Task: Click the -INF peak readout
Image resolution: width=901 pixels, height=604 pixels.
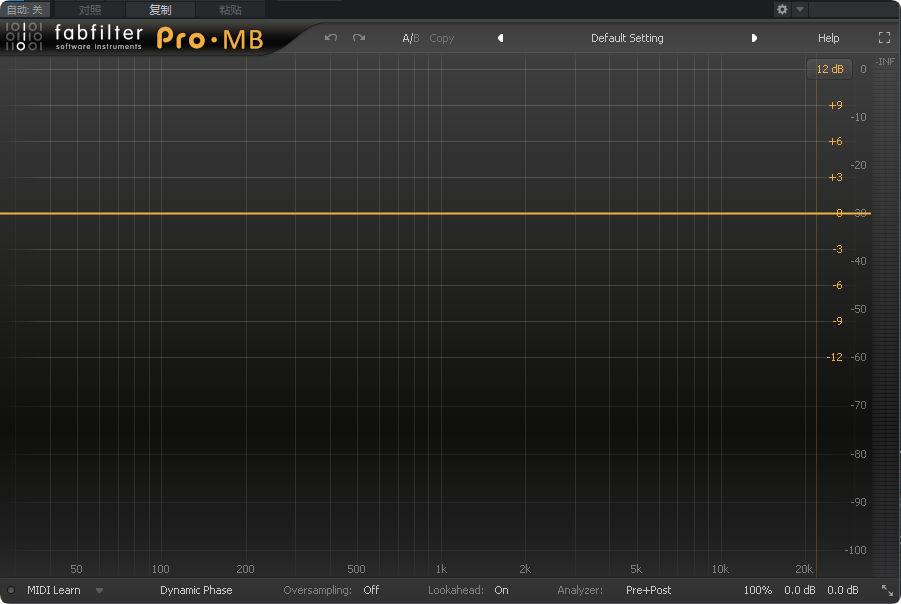Action: [x=885, y=61]
